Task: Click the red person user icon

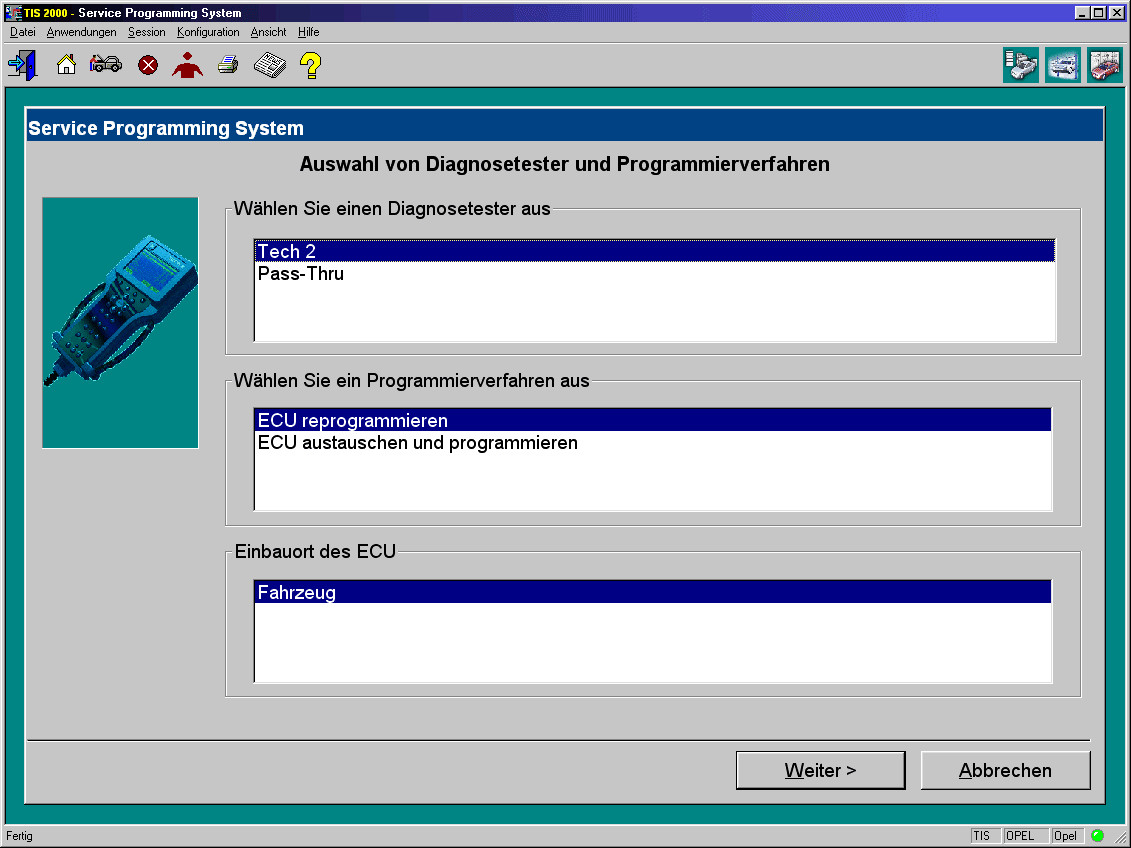Action: (x=188, y=65)
